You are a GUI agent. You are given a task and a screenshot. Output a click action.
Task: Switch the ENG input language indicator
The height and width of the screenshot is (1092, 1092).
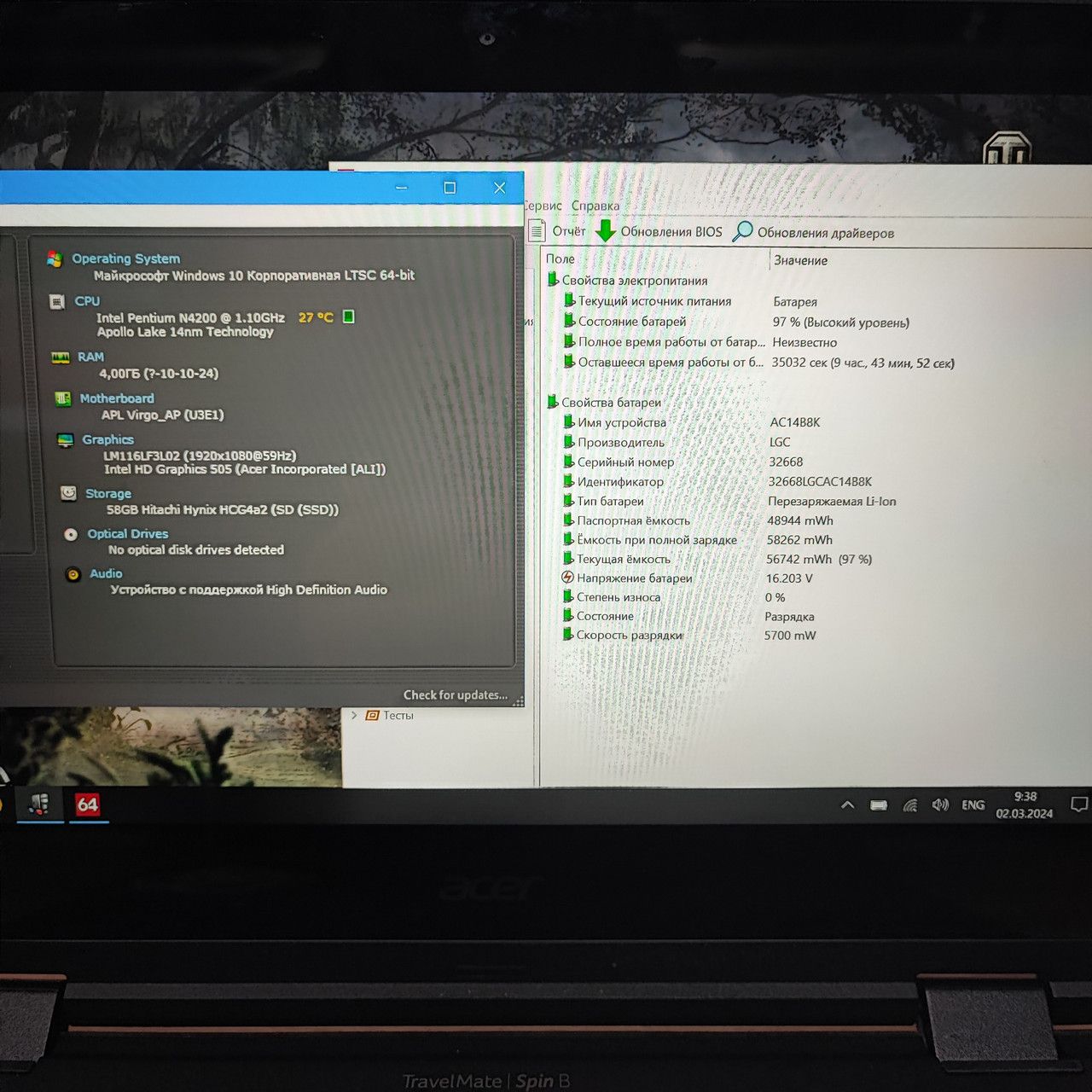tap(973, 804)
